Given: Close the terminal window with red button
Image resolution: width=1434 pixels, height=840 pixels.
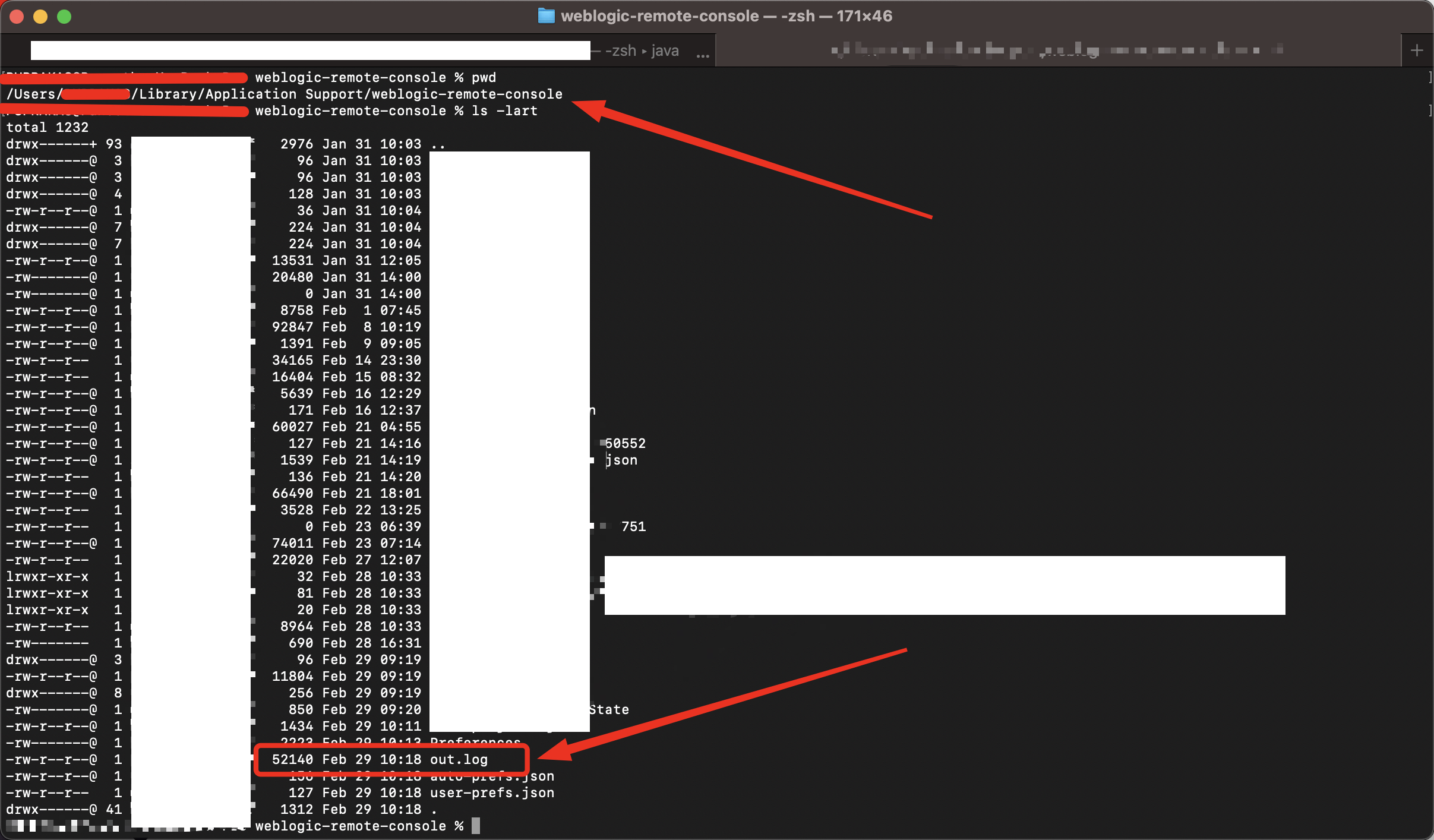Looking at the screenshot, I should (17, 17).
